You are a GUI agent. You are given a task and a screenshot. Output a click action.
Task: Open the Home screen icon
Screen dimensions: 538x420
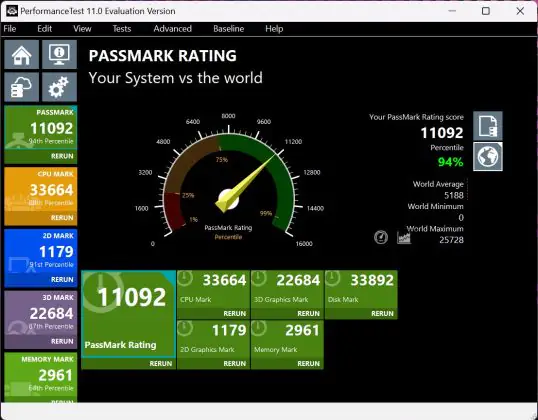tap(22, 55)
